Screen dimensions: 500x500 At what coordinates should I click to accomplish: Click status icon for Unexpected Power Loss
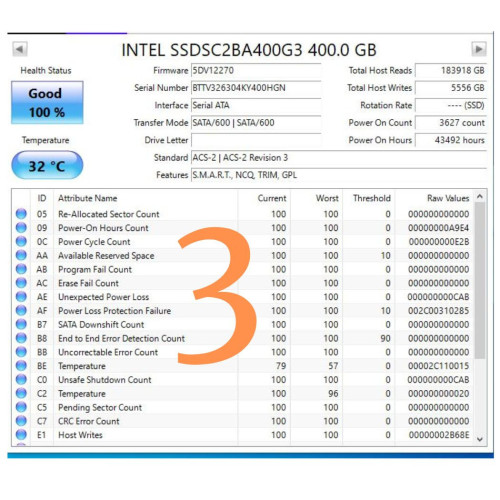point(21,297)
